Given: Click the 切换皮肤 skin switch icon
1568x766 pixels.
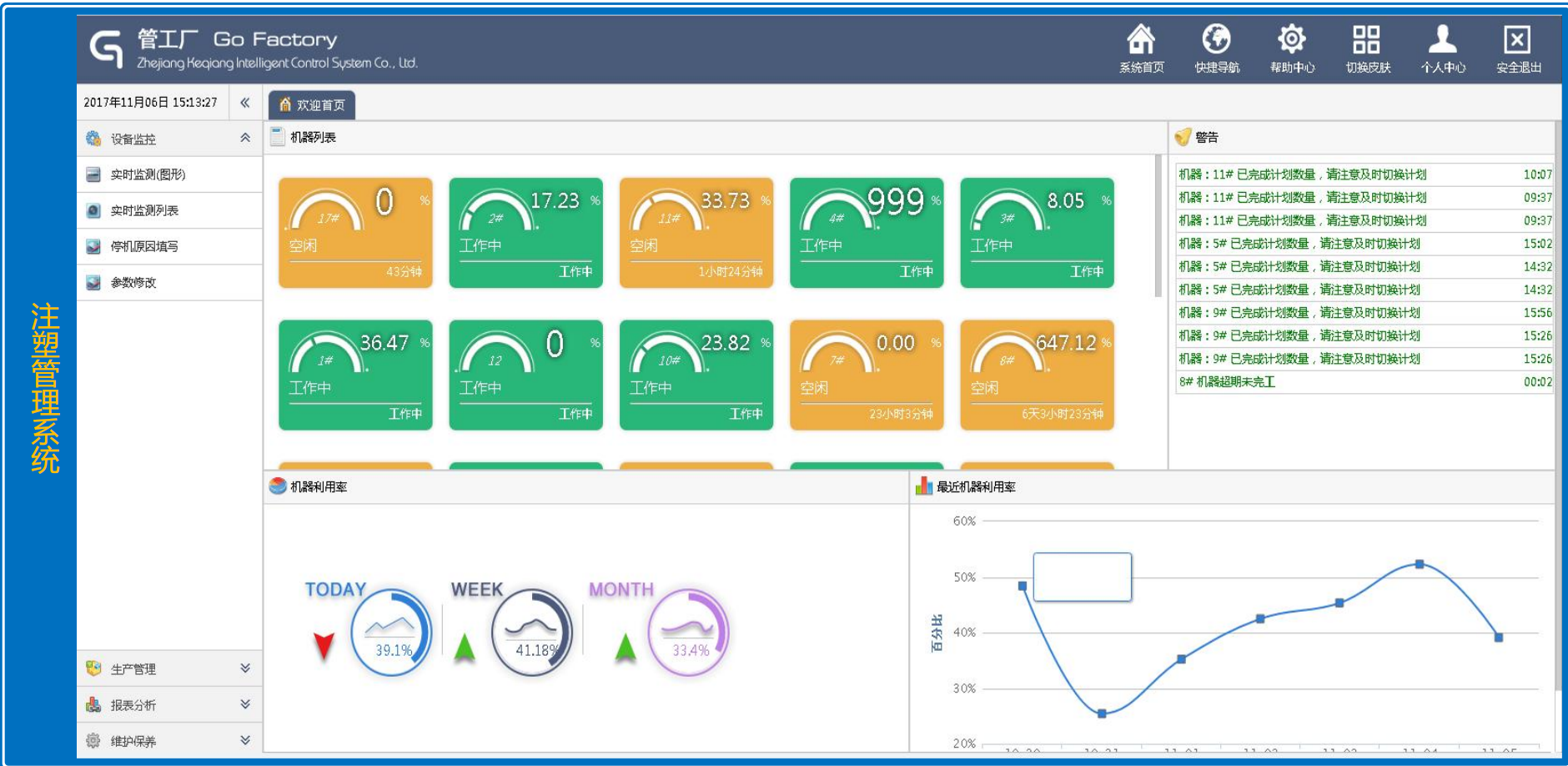Looking at the screenshot, I should coord(1367,39).
